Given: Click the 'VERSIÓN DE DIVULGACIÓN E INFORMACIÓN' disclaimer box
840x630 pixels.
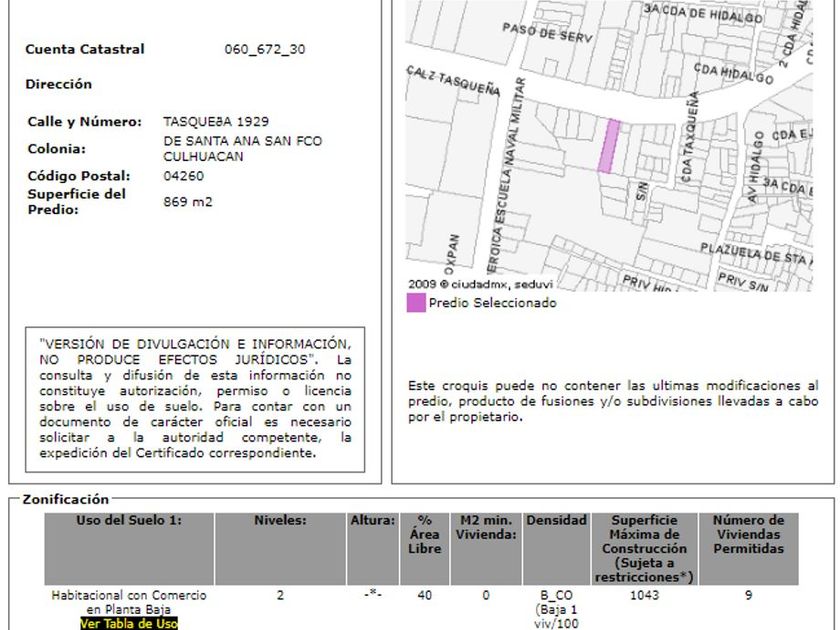Looking at the screenshot, I should pos(195,400).
